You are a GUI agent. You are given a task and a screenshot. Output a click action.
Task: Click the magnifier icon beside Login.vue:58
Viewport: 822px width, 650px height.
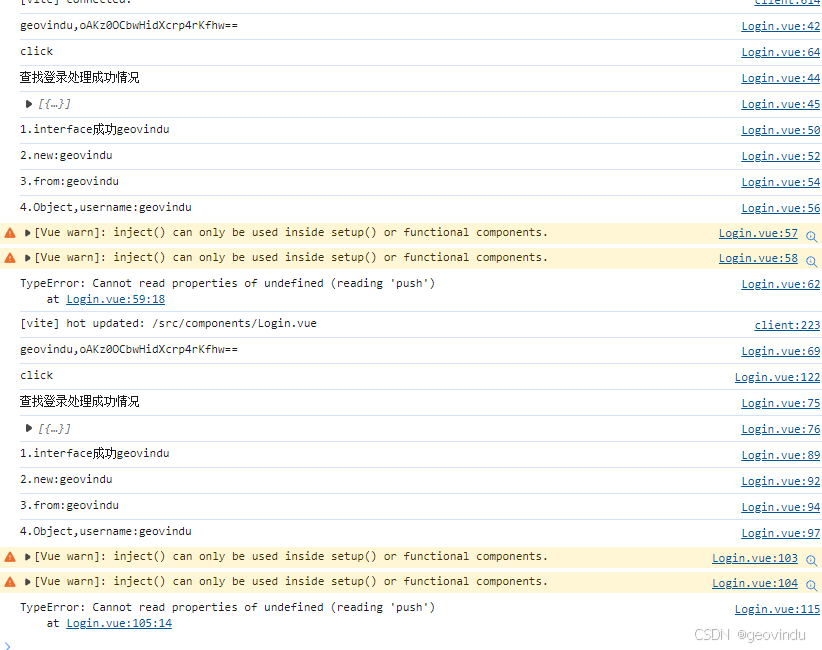pyautogui.click(x=812, y=261)
